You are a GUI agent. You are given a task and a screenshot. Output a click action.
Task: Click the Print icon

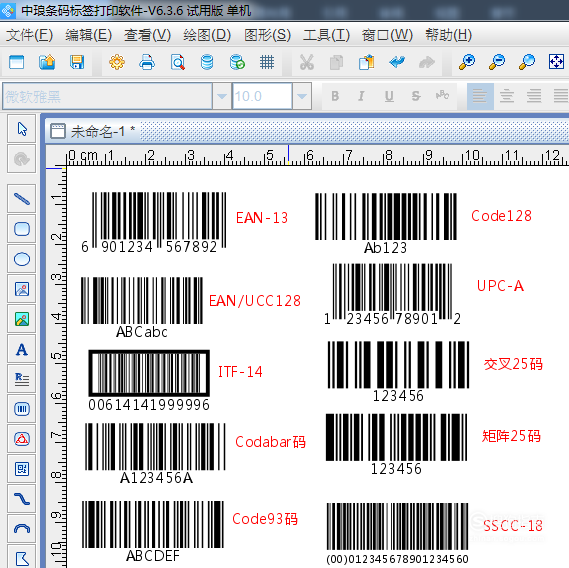(x=147, y=62)
